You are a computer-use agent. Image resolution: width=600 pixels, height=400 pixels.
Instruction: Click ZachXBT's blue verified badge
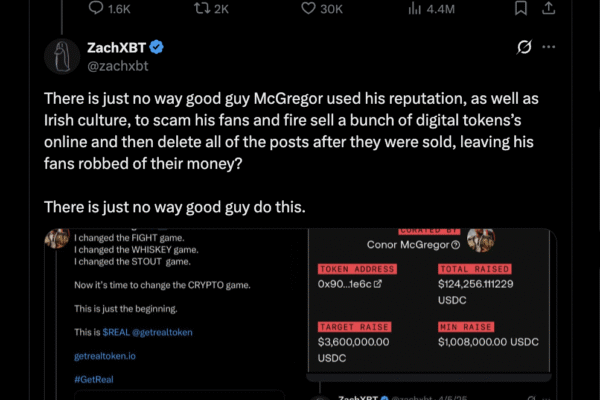tap(157, 47)
